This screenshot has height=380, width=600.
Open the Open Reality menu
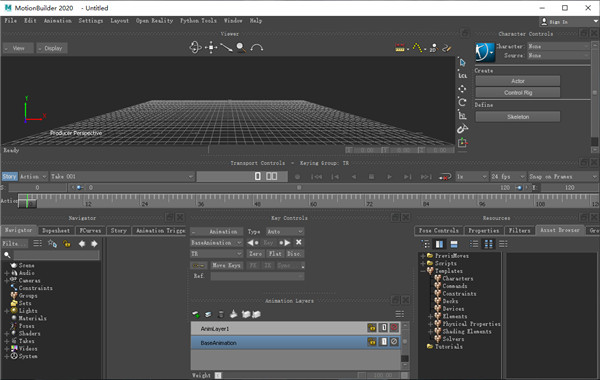click(x=155, y=21)
